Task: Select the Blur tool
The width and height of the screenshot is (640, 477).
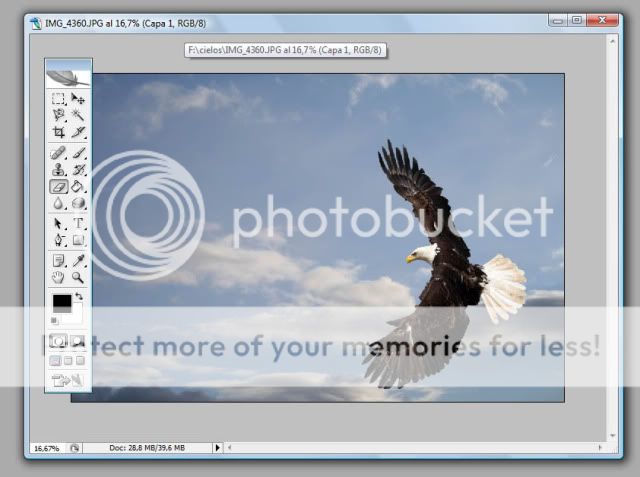Action: (x=58, y=203)
